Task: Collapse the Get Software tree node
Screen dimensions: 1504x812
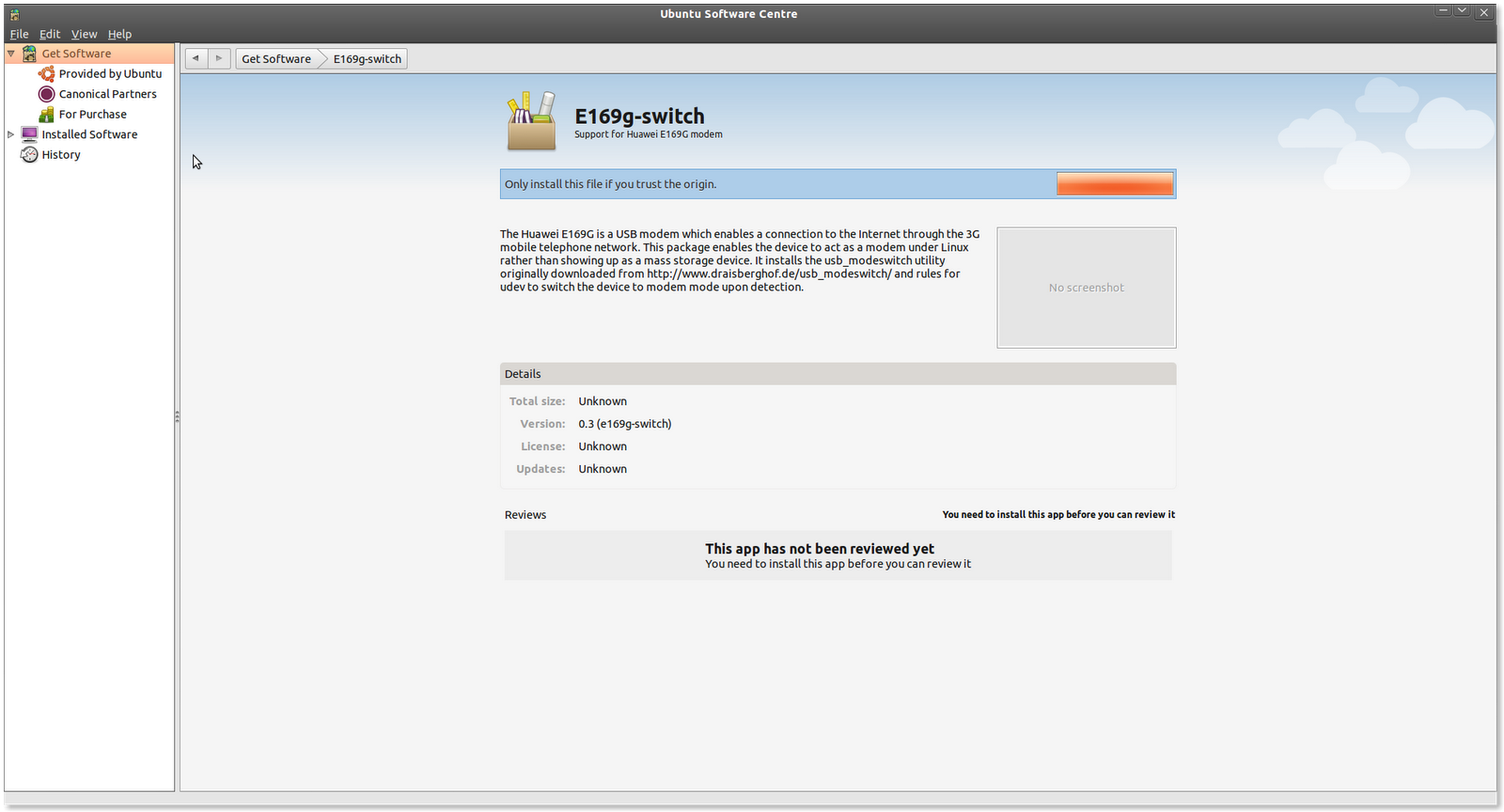Action: coord(11,54)
